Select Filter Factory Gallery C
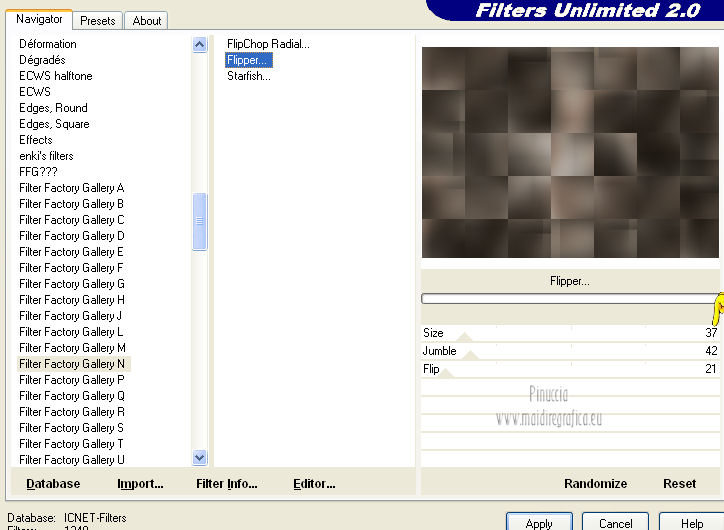The image size is (724, 530). (x=72, y=220)
